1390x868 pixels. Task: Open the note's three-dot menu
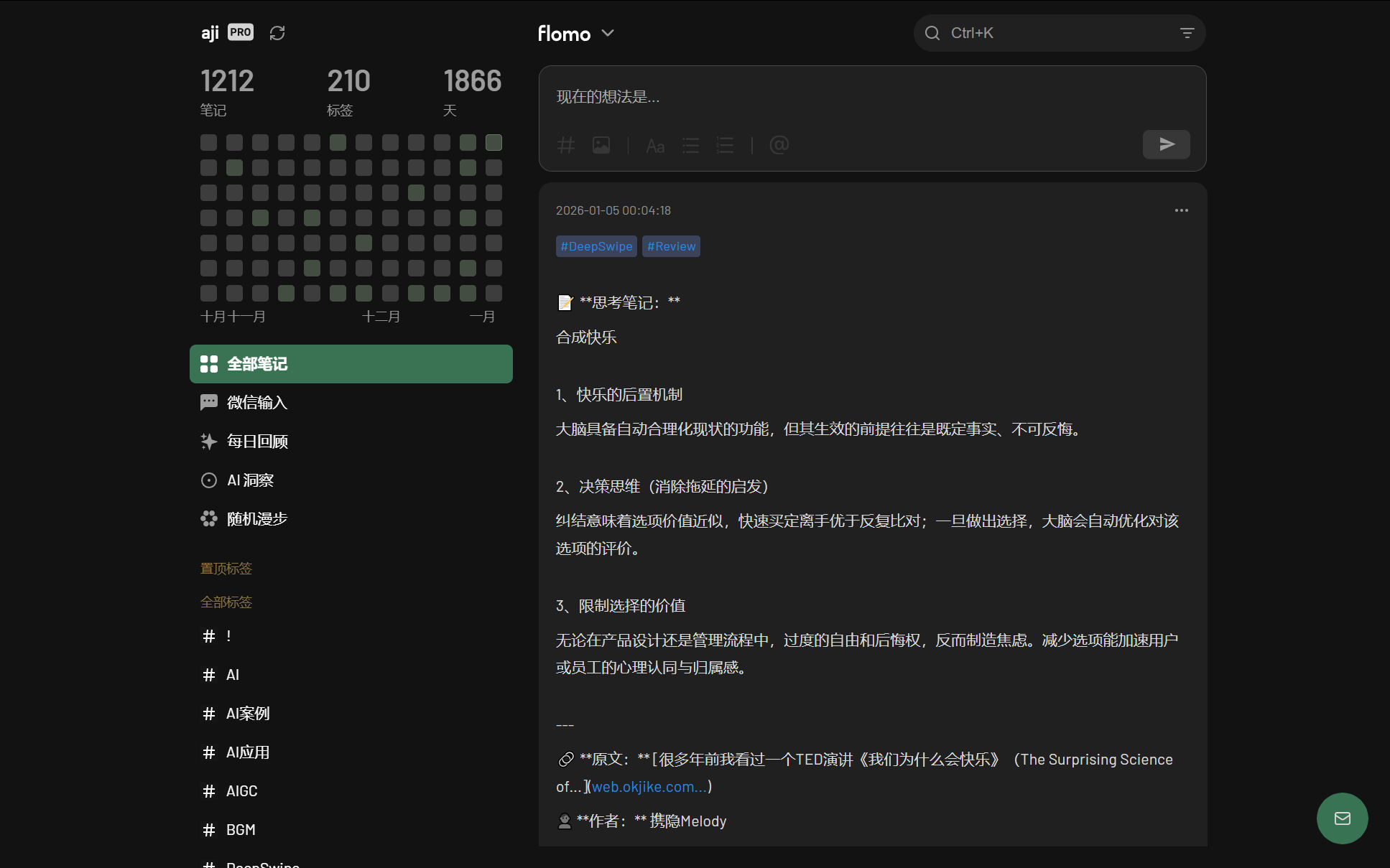click(x=1181, y=210)
